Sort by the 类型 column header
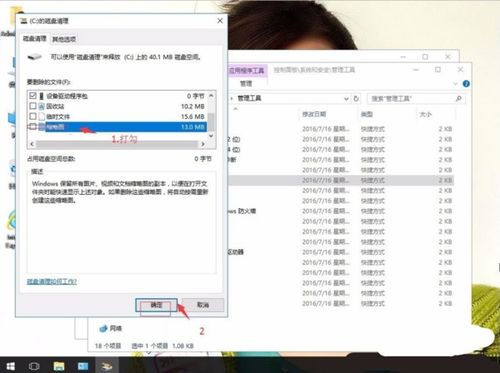 pos(367,114)
